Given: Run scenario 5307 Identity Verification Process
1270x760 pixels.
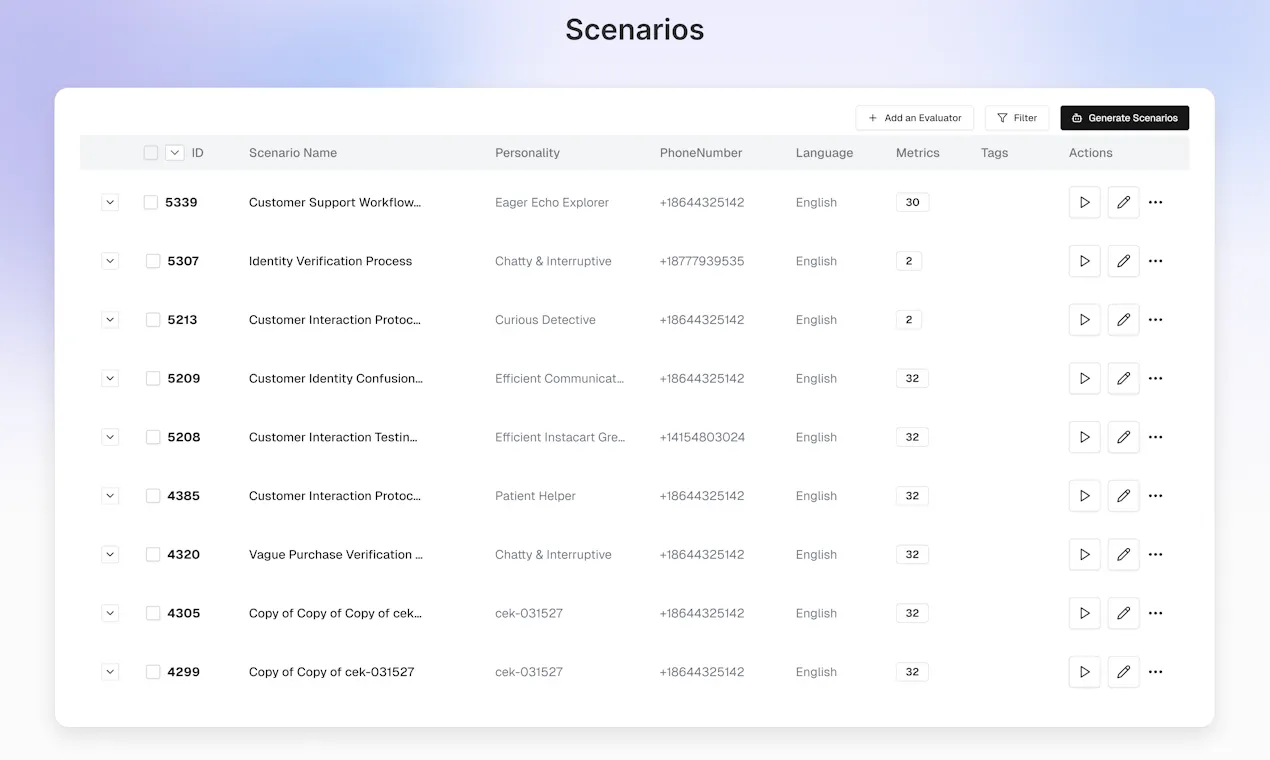Looking at the screenshot, I should point(1084,261).
